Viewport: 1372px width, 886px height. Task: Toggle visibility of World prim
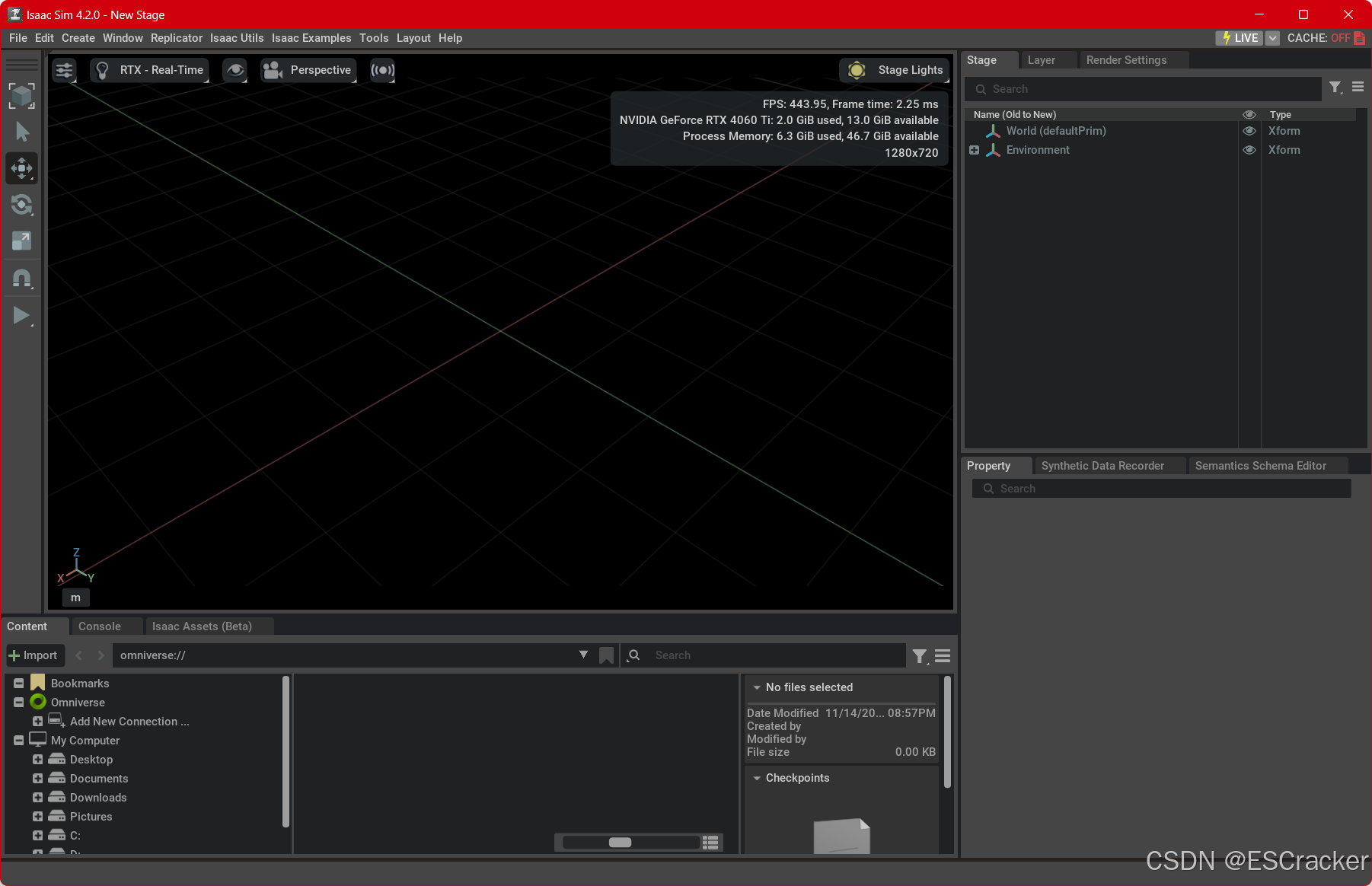[x=1249, y=131]
